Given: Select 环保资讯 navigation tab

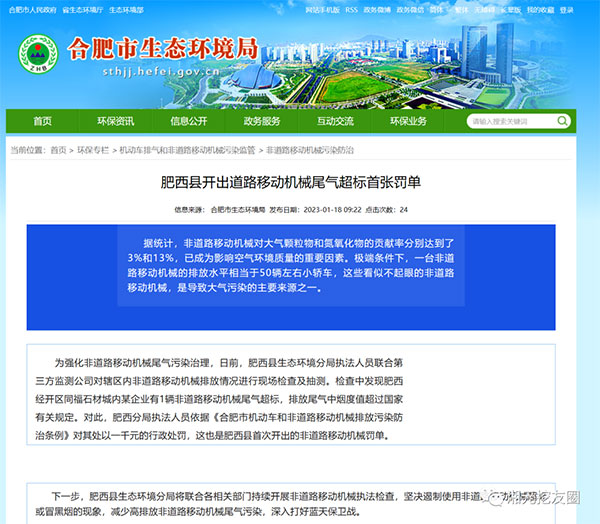Looking at the screenshot, I should tap(115, 121).
